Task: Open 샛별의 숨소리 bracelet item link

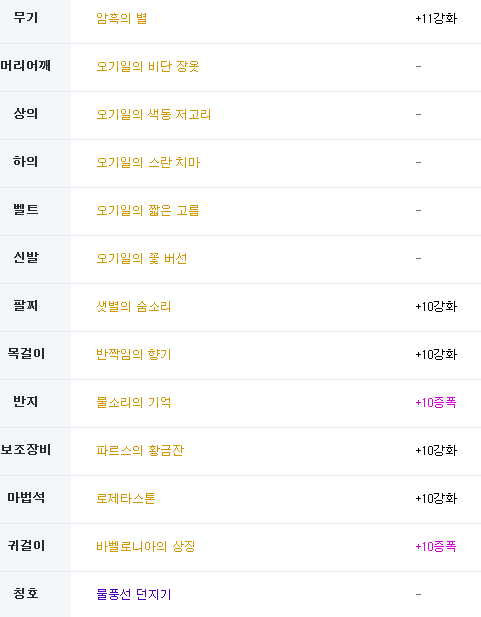Action: tap(134, 306)
